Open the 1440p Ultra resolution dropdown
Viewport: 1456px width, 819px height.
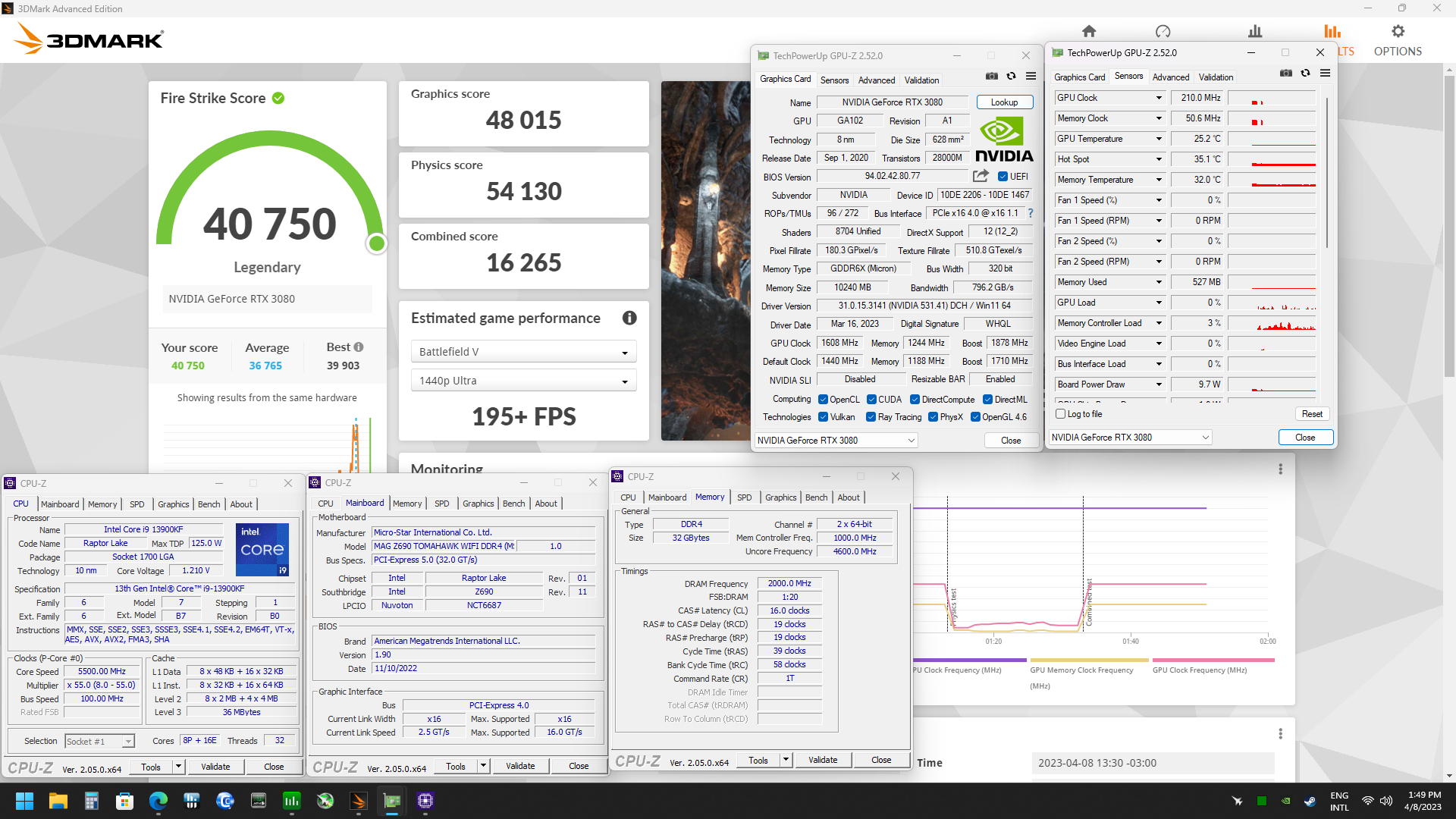524,381
